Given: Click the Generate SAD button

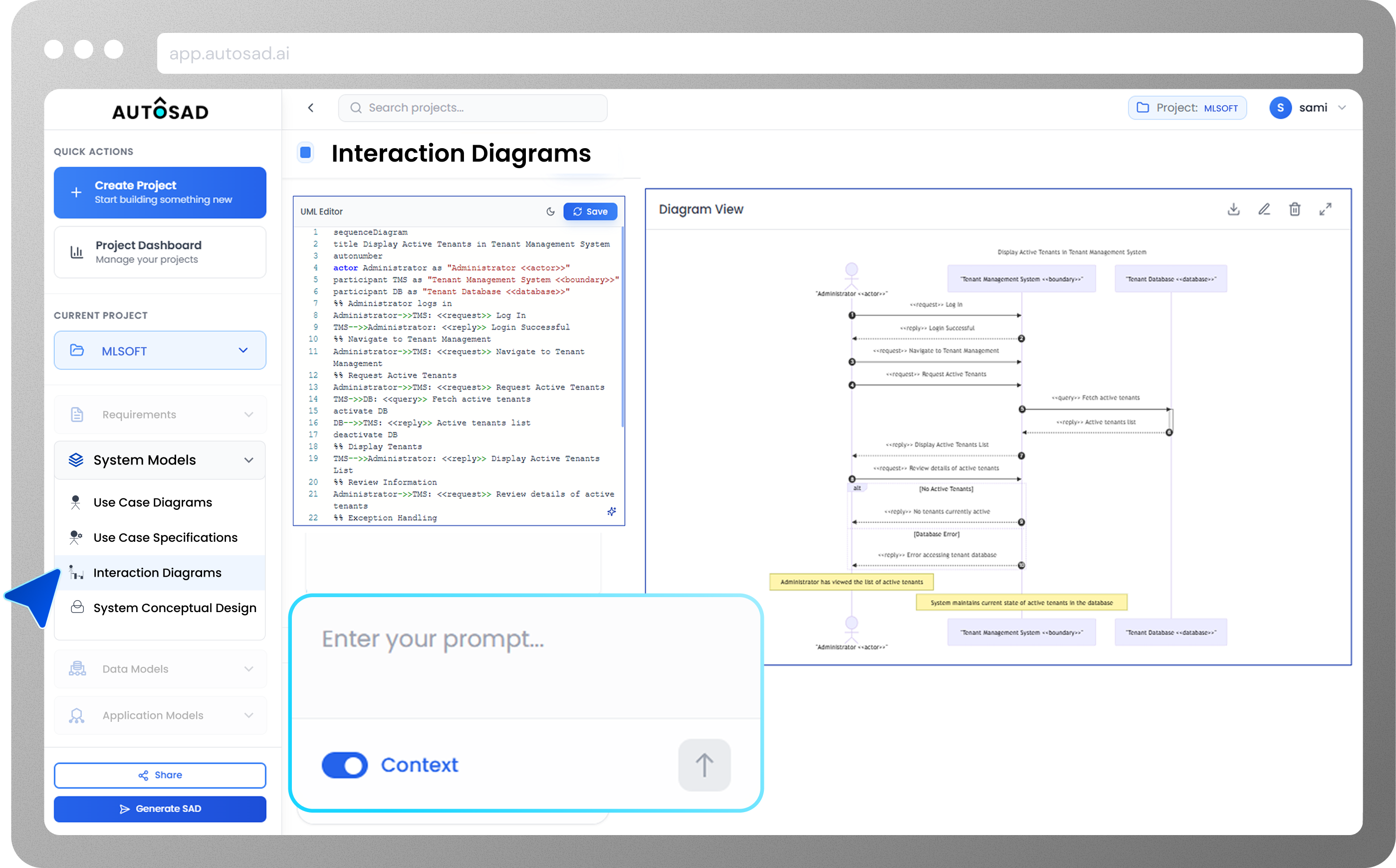Looking at the screenshot, I should (x=160, y=808).
